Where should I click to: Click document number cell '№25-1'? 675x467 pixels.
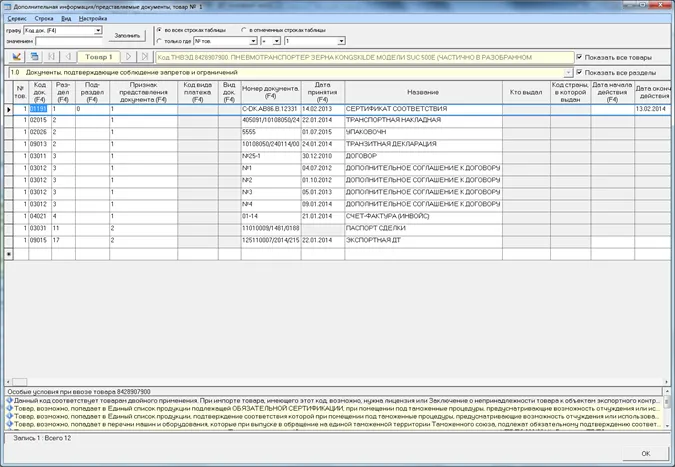click(271, 156)
